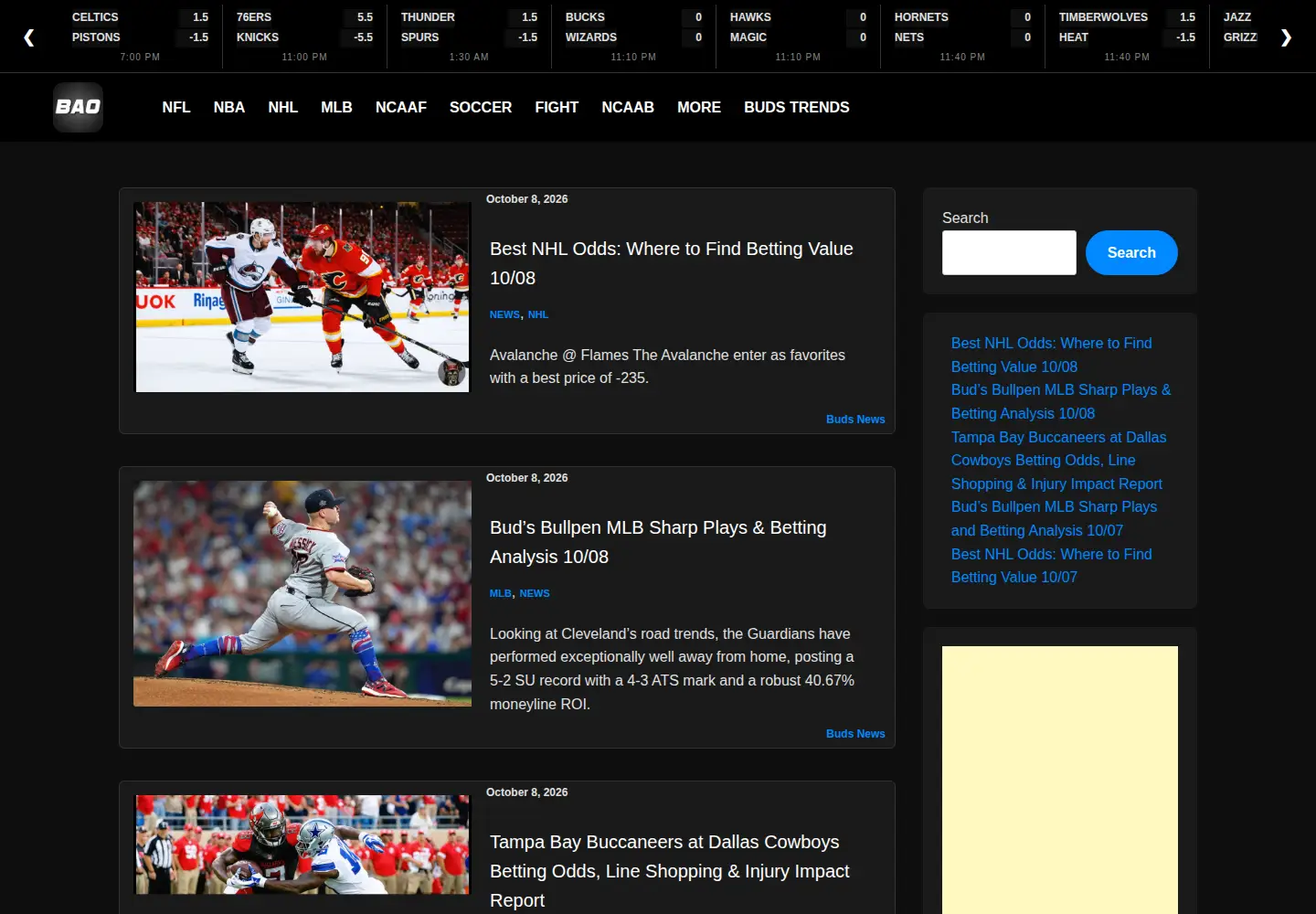
Task: Go to the NCAAB section
Action: [x=628, y=107]
